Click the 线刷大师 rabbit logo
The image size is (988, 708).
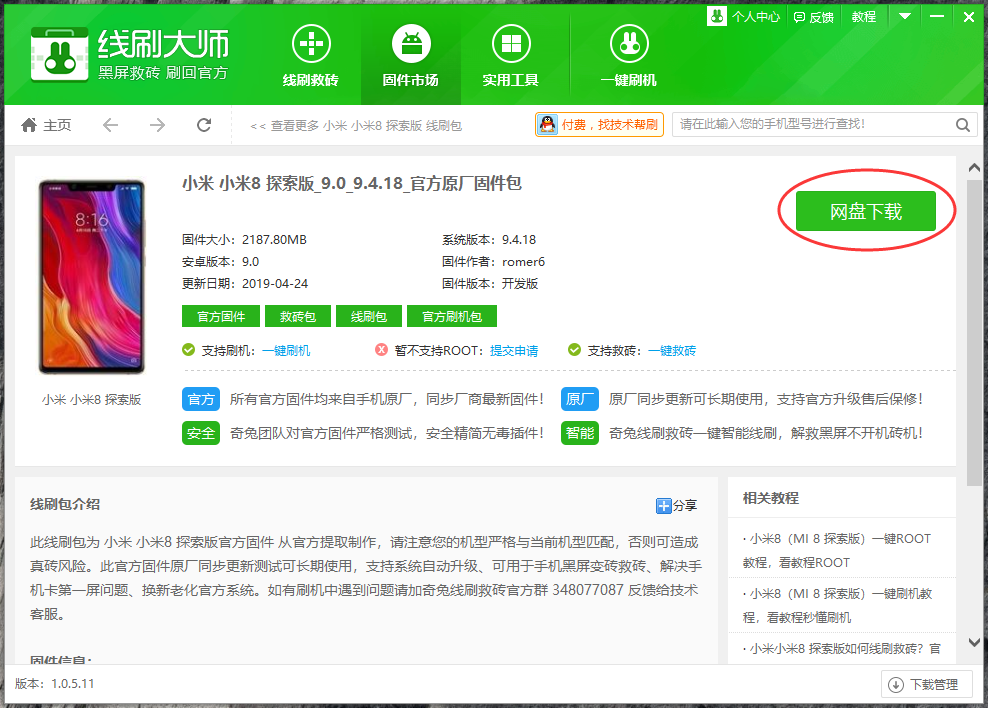pos(60,55)
